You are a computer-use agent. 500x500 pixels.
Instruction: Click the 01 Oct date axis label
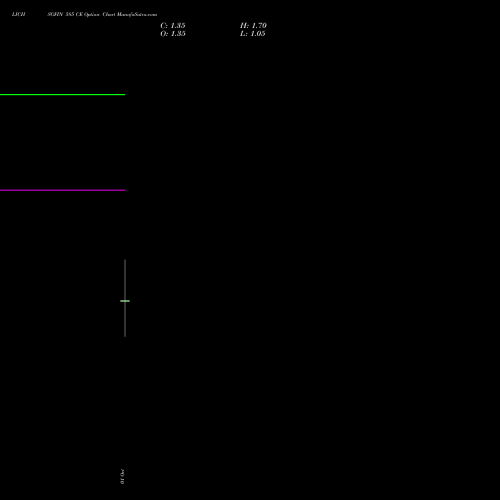point(122,476)
